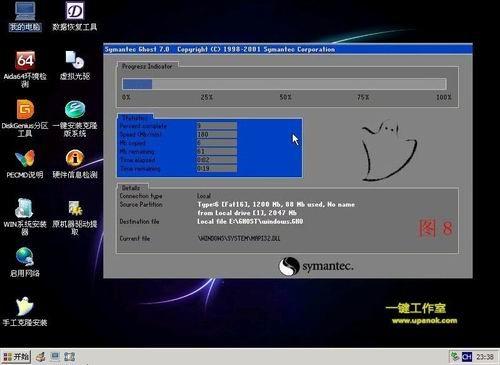Click the 启用网络 enable network icon

[25, 262]
